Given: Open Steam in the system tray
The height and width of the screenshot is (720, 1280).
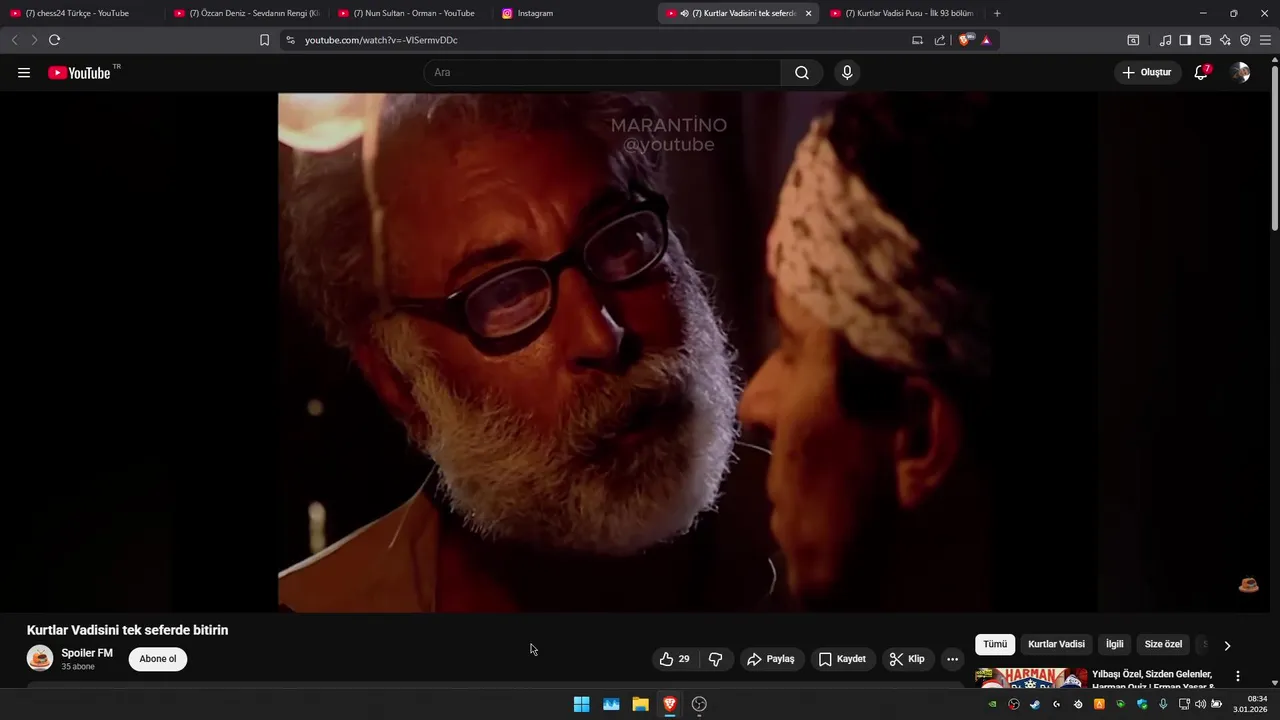Looking at the screenshot, I should 1035,704.
